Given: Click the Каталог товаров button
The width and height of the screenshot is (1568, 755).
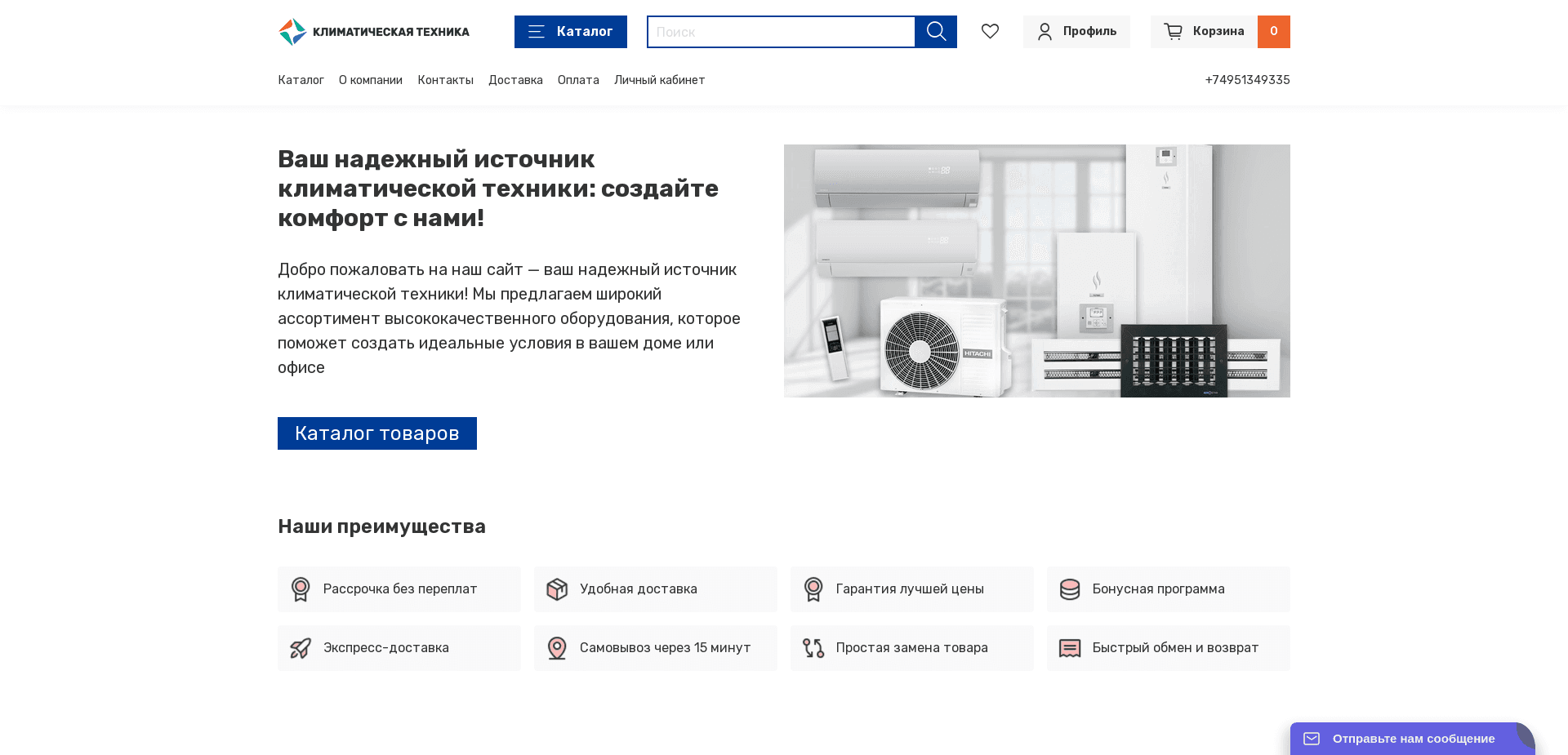Looking at the screenshot, I should (376, 433).
